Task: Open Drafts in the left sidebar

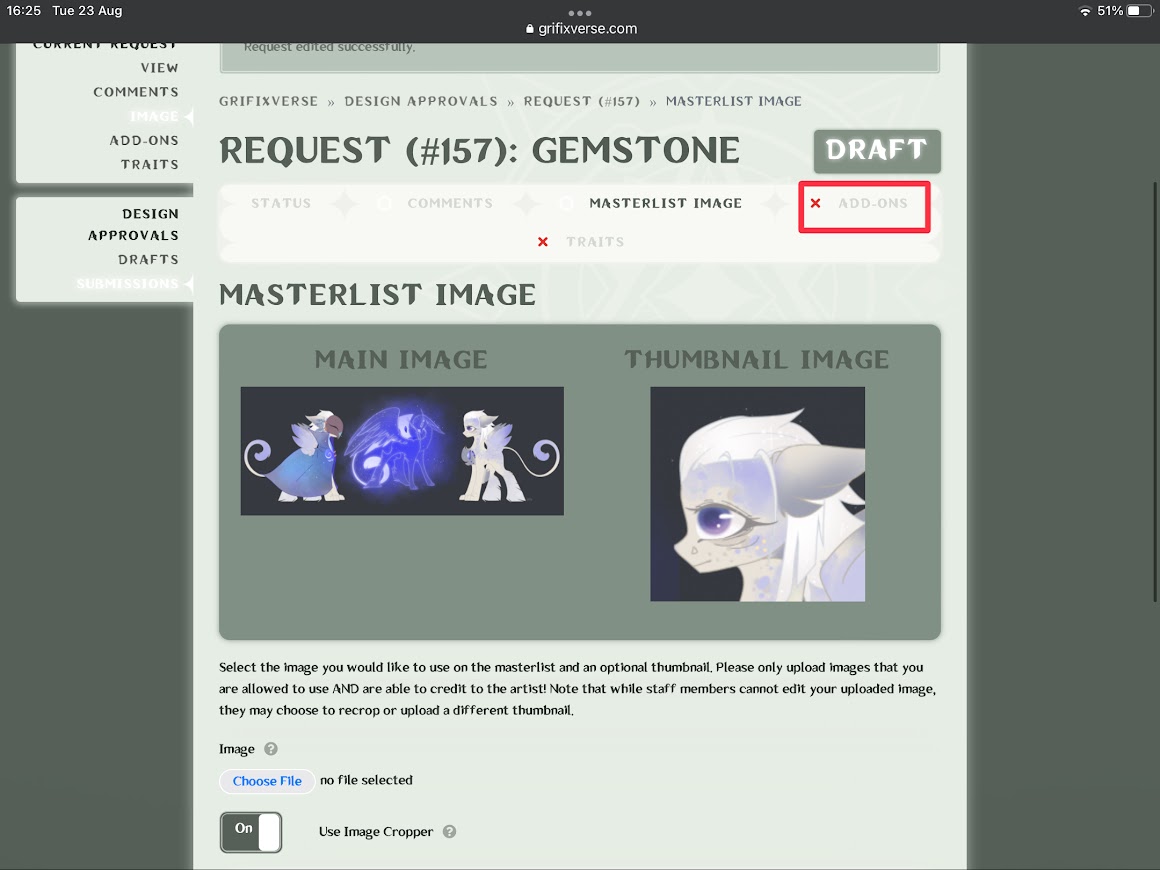Action: click(x=148, y=259)
